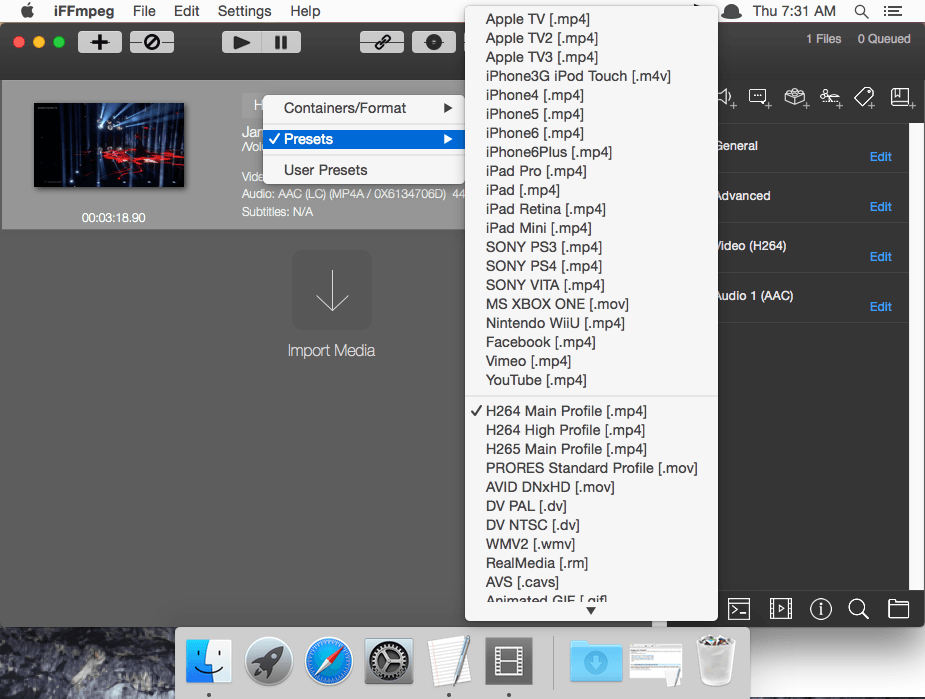This screenshot has height=699, width=925.
Task: Click iFFmpeg film strip dock icon
Action: (509, 661)
